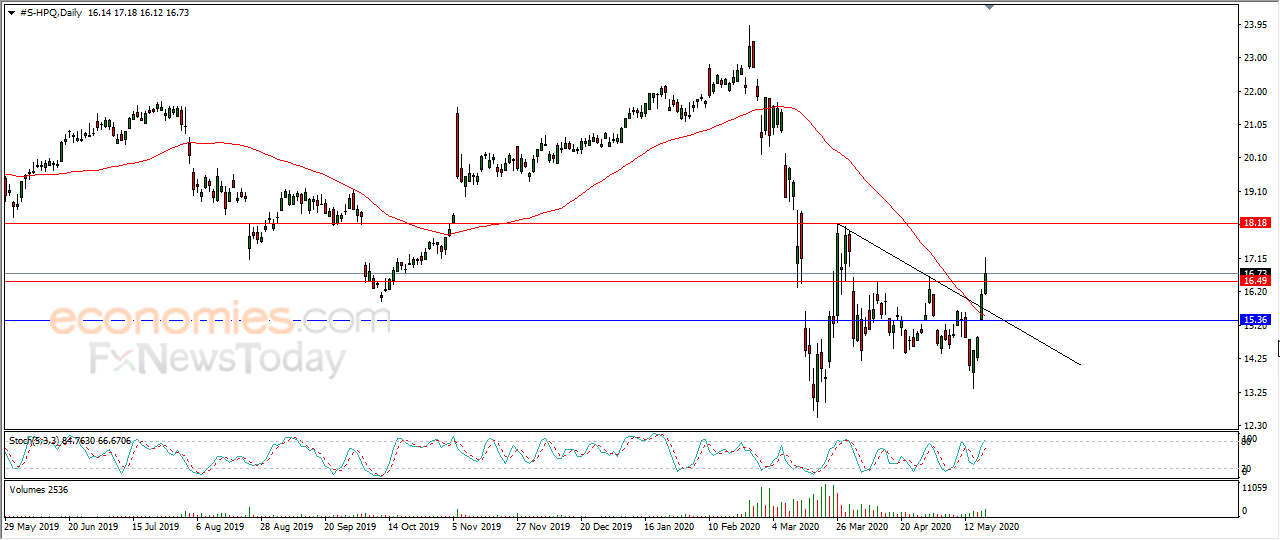Image resolution: width=1280 pixels, height=540 pixels.
Task: Click the 23.00 value on the price axis
Action: (1255, 58)
